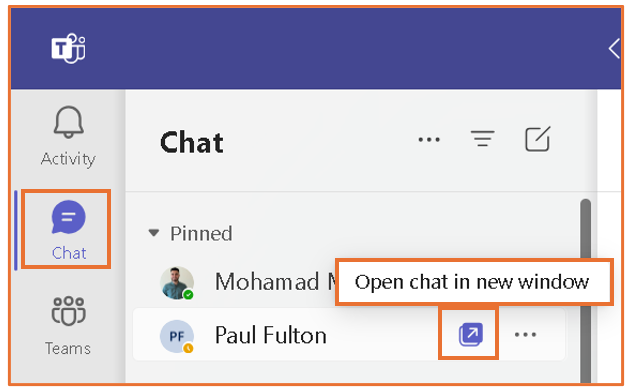The height and width of the screenshot is (388, 630).
Task: Collapse the Pinned section triangle
Action: [154, 233]
